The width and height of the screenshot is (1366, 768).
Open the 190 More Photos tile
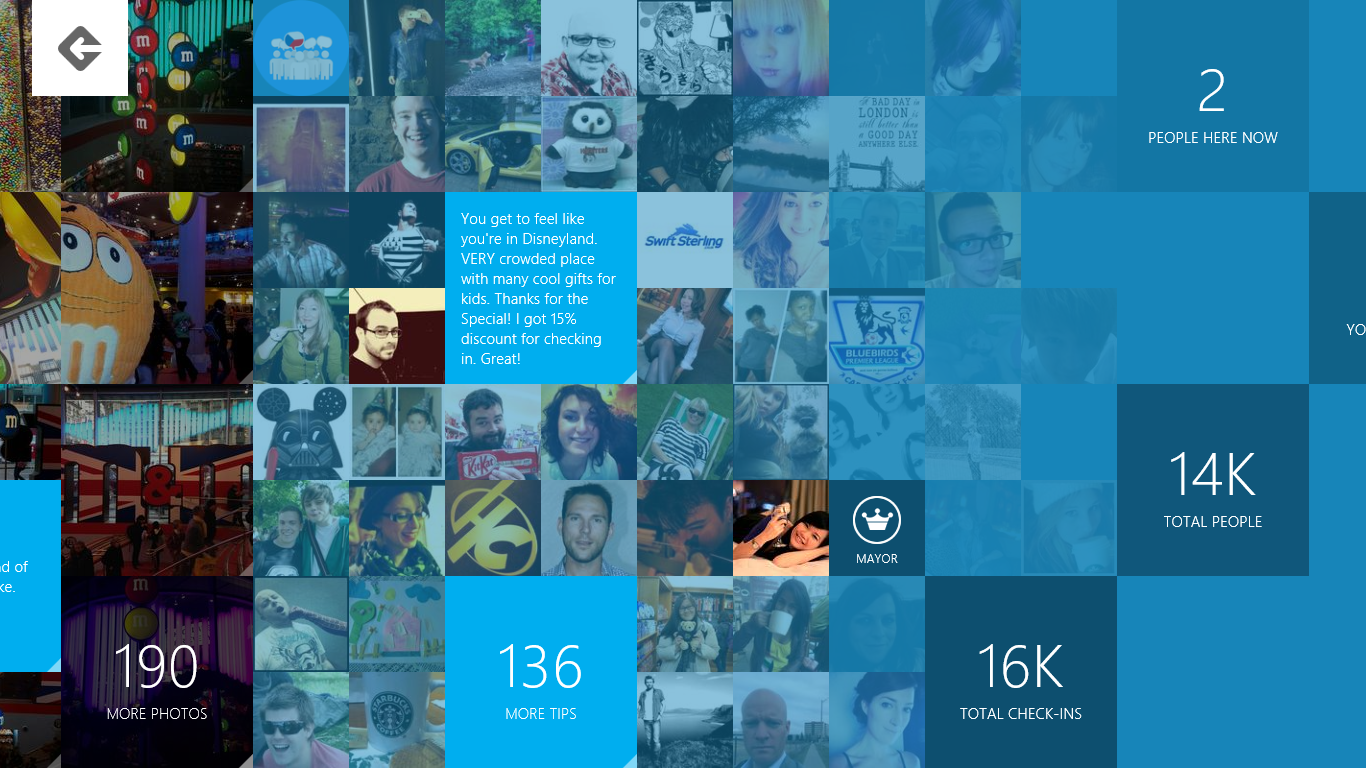[x=157, y=672]
